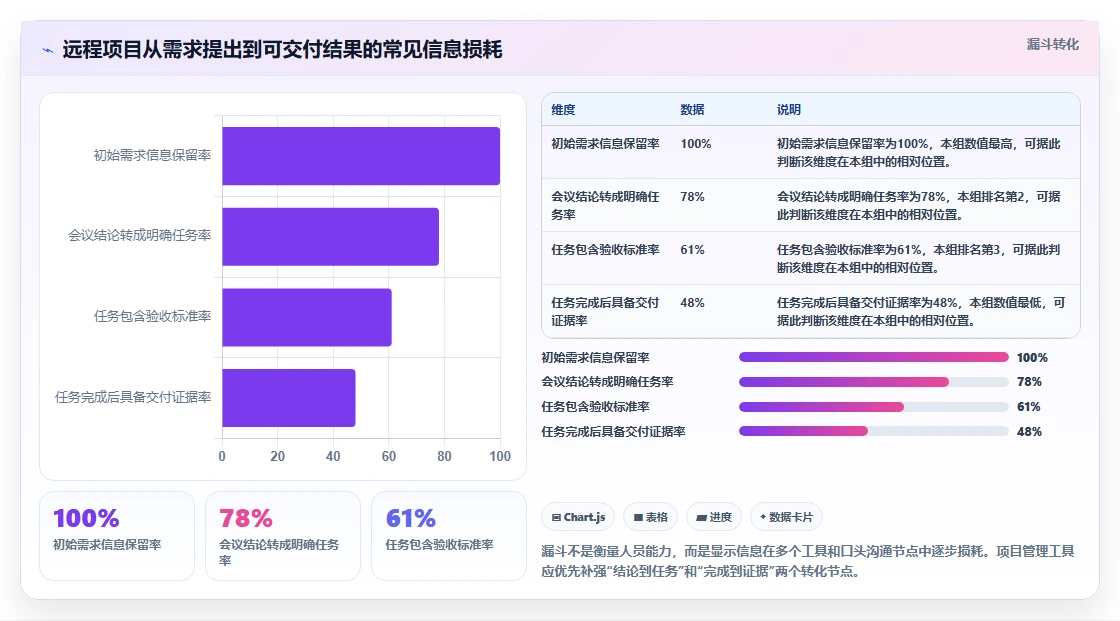Click the 说明 table column header
Image resolution: width=1120 pixels, height=621 pixels.
coord(789,109)
